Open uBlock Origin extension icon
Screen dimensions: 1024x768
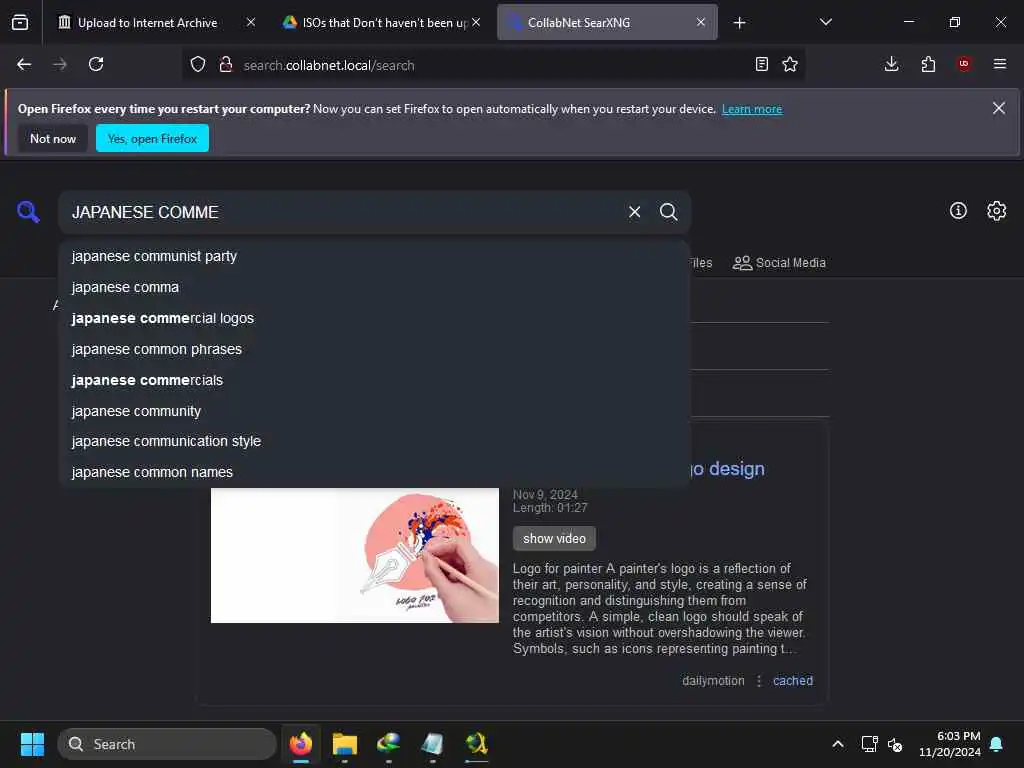coord(964,64)
